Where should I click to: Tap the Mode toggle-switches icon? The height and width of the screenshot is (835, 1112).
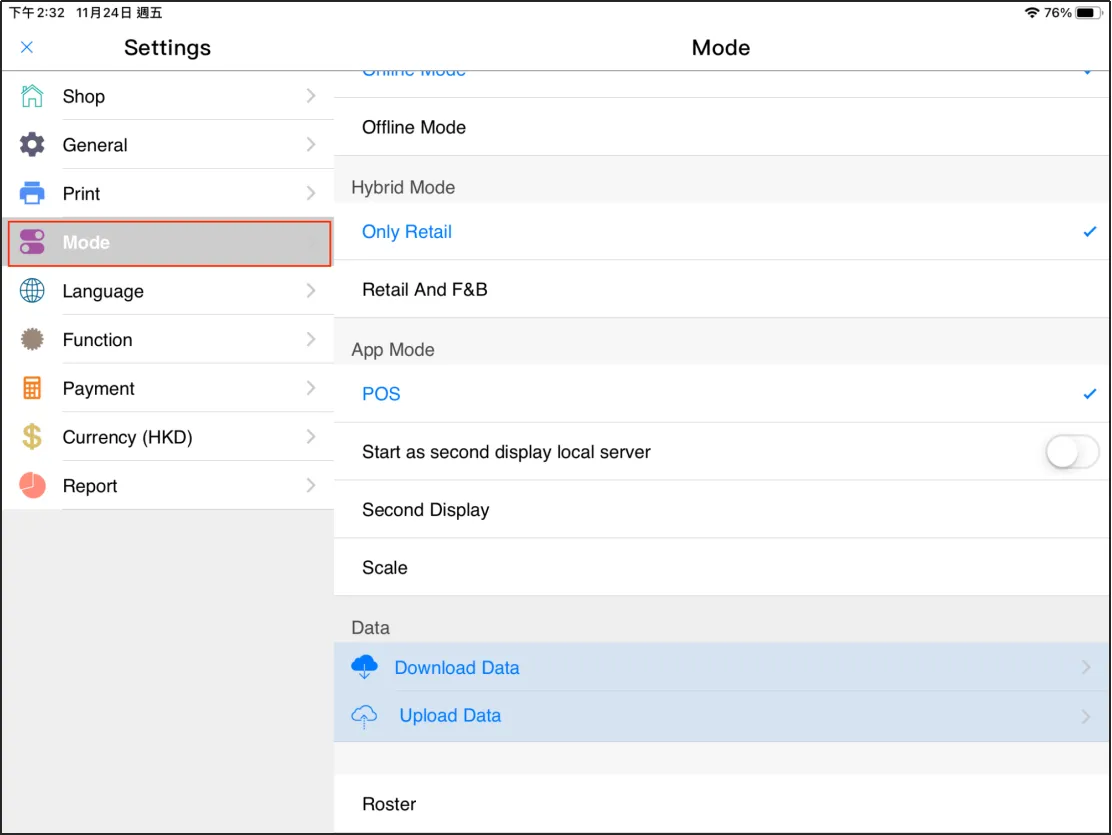pyautogui.click(x=31, y=242)
